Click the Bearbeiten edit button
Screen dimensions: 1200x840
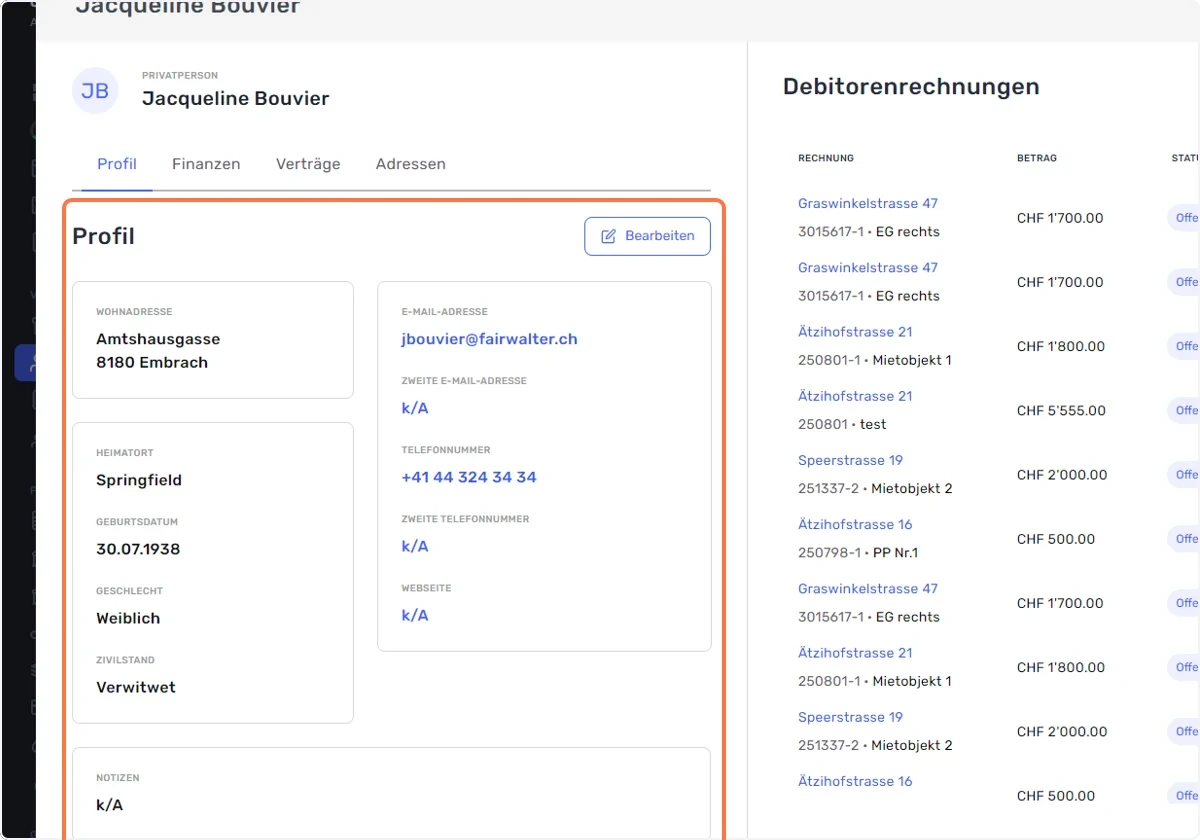click(x=647, y=236)
